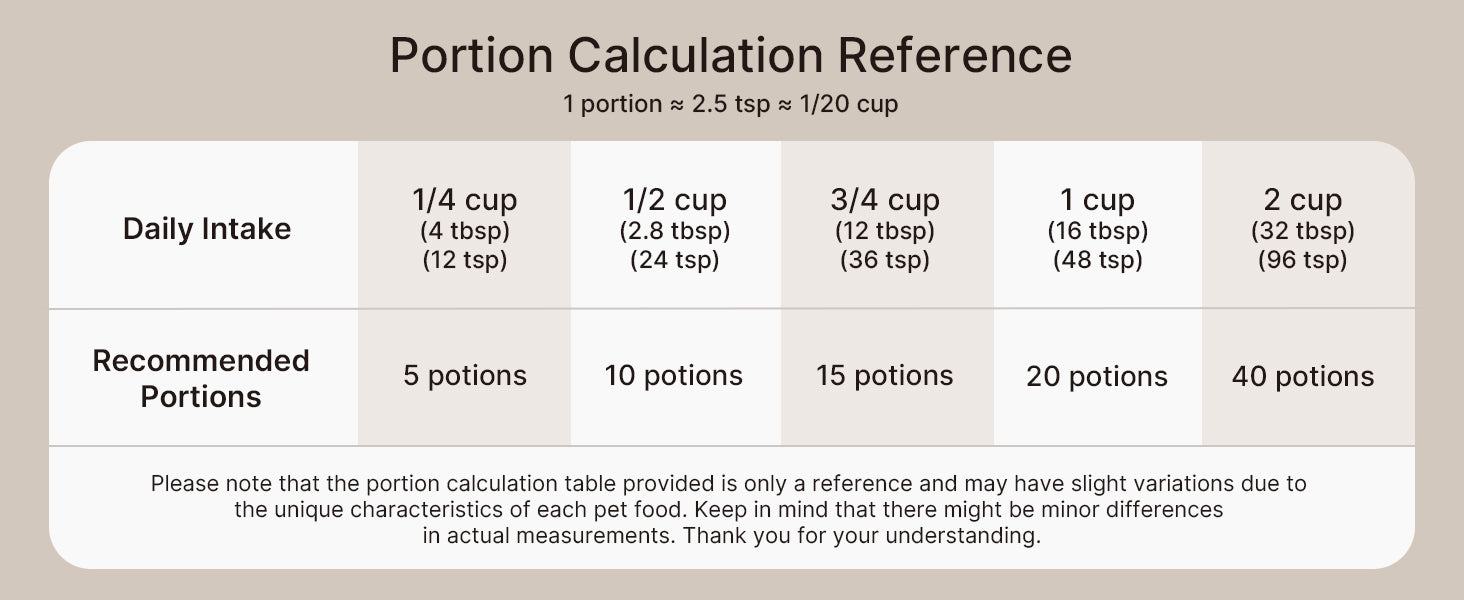This screenshot has height=600, width=1464.
Task: Click the Daily Intake row label
Action: click(207, 229)
